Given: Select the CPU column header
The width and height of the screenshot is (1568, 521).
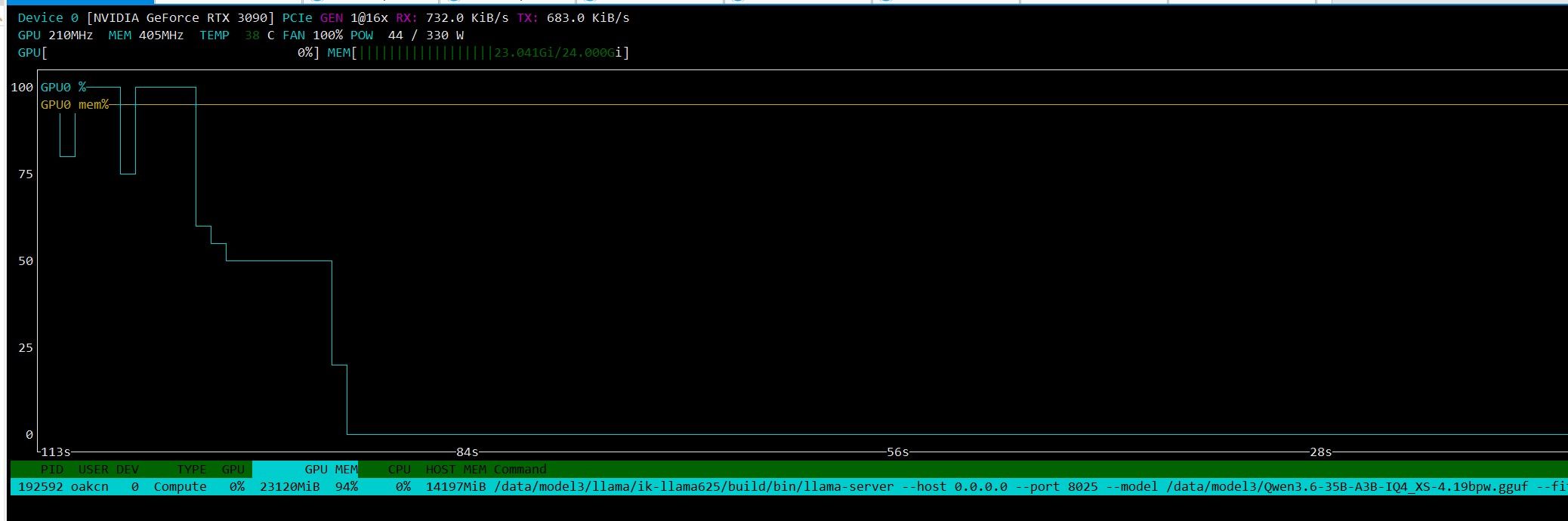Looking at the screenshot, I should (x=400, y=470).
